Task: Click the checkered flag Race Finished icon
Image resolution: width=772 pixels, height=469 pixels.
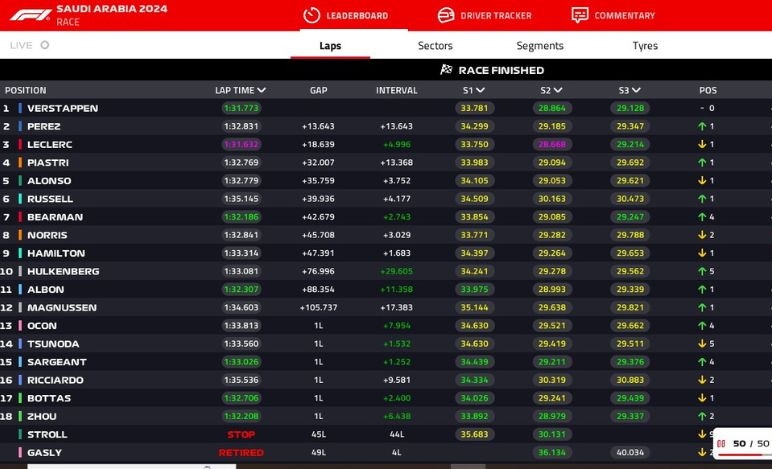Action: 446,70
